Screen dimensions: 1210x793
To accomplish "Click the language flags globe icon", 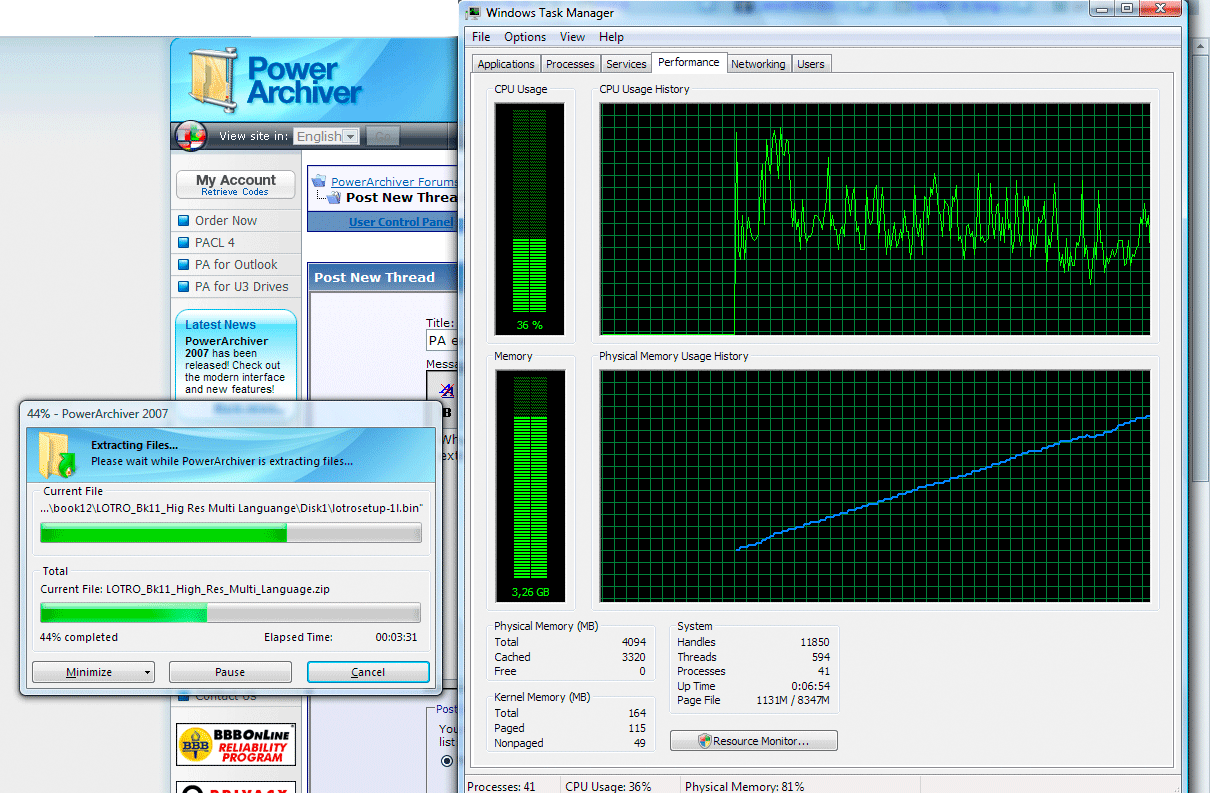I will [190, 136].
